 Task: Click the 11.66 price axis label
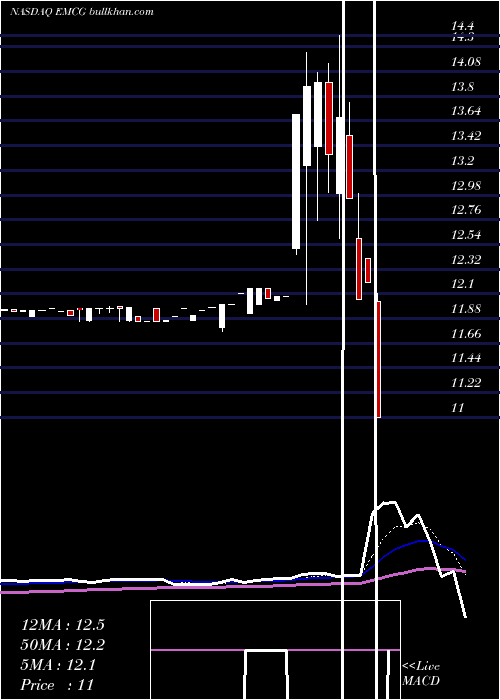click(466, 334)
